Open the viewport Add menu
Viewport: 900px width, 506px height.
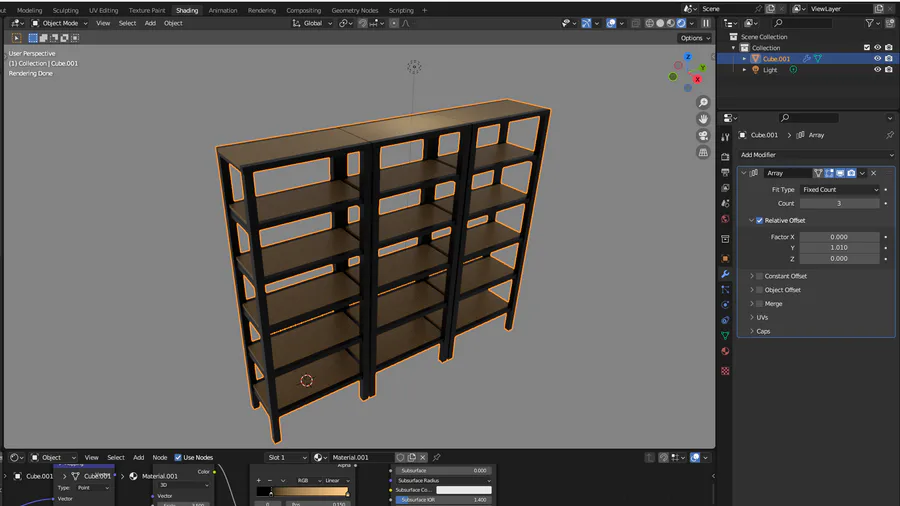(150, 24)
